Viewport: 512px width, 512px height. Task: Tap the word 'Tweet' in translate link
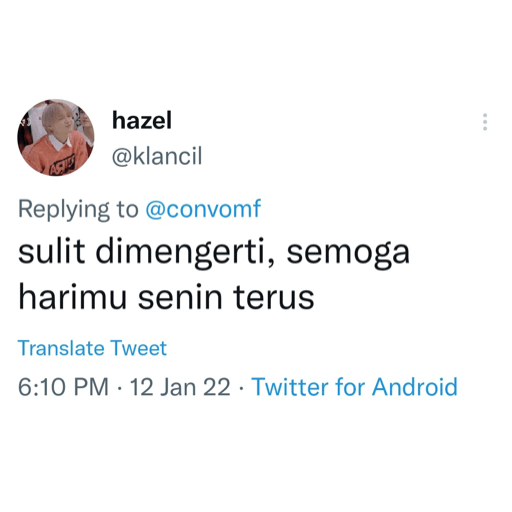138,348
